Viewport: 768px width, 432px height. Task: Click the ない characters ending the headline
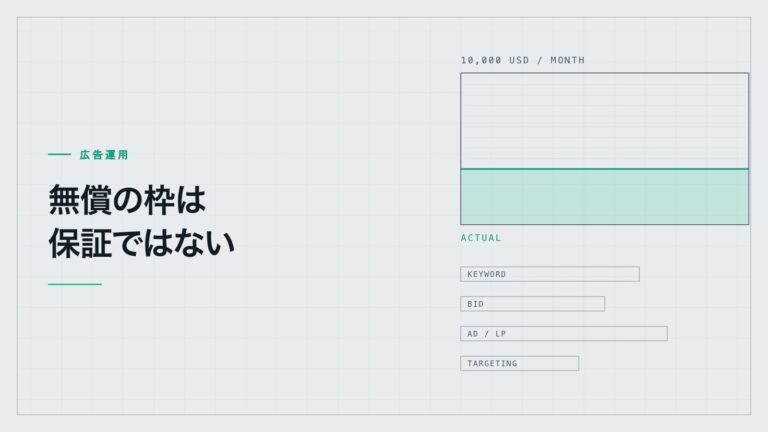(204, 243)
